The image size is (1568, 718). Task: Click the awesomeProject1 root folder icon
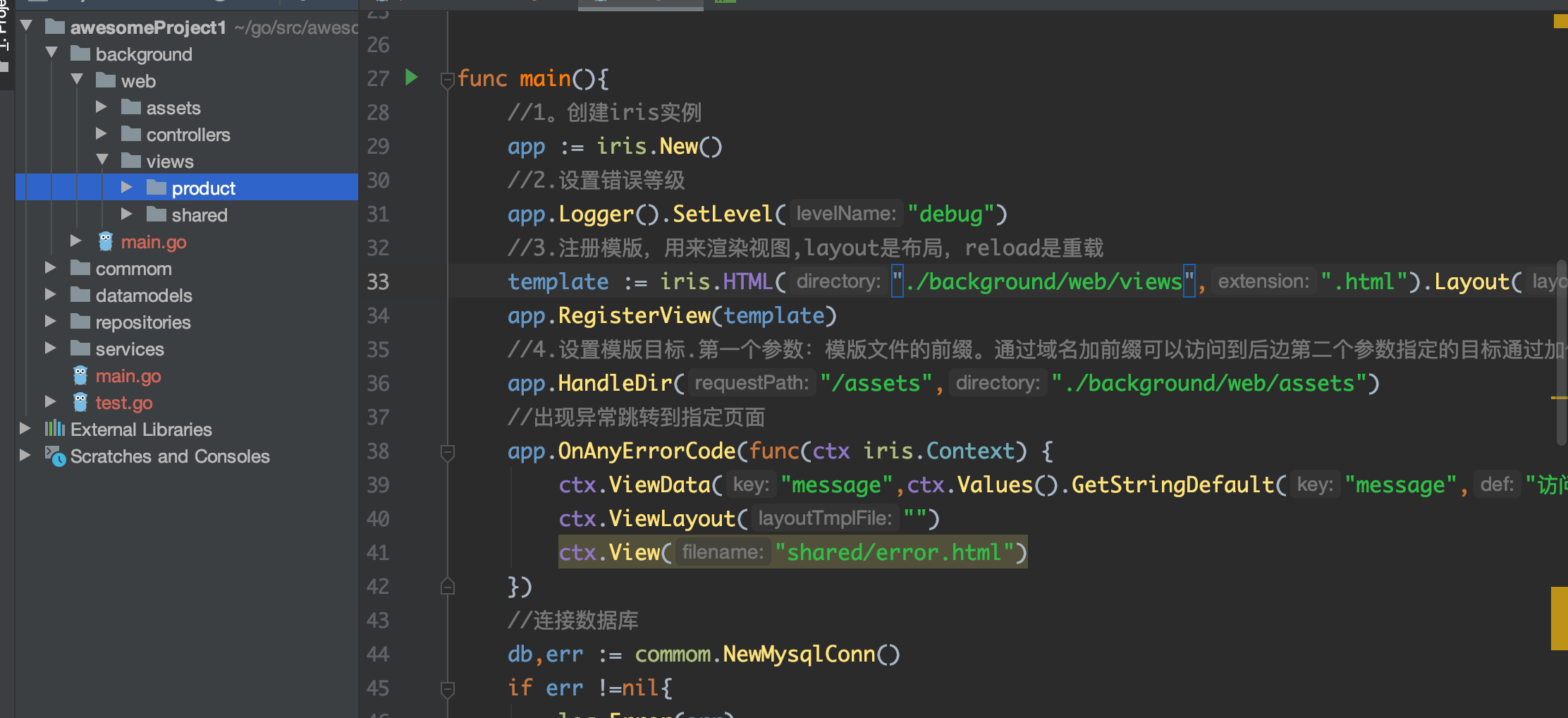[x=54, y=26]
